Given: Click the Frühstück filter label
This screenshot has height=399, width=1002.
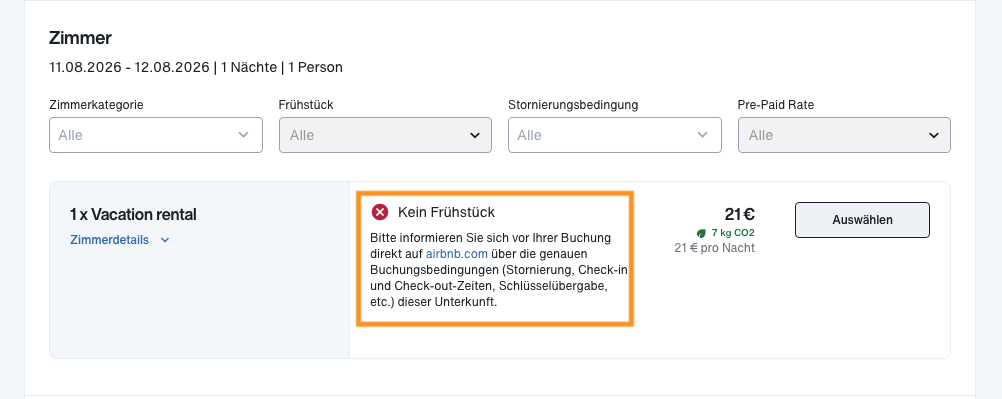Looking at the screenshot, I should pyautogui.click(x=306, y=105).
